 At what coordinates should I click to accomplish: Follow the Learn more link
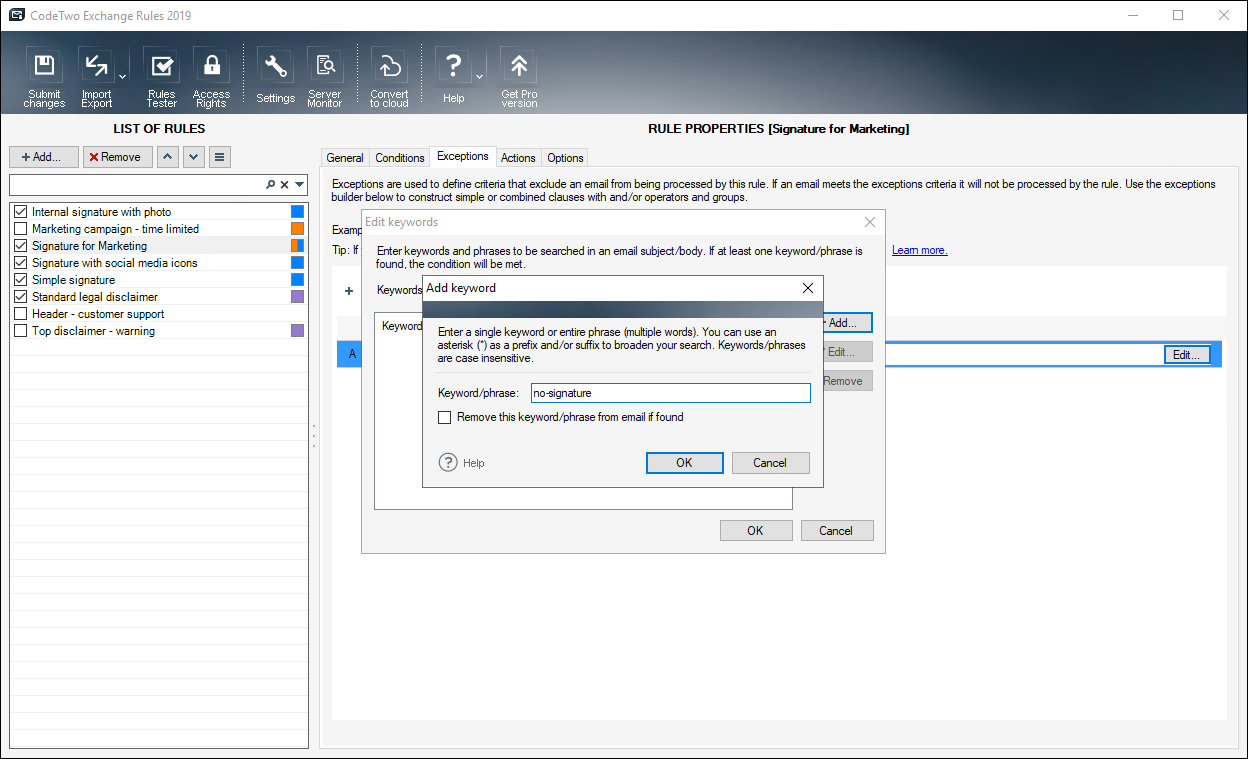pos(920,250)
